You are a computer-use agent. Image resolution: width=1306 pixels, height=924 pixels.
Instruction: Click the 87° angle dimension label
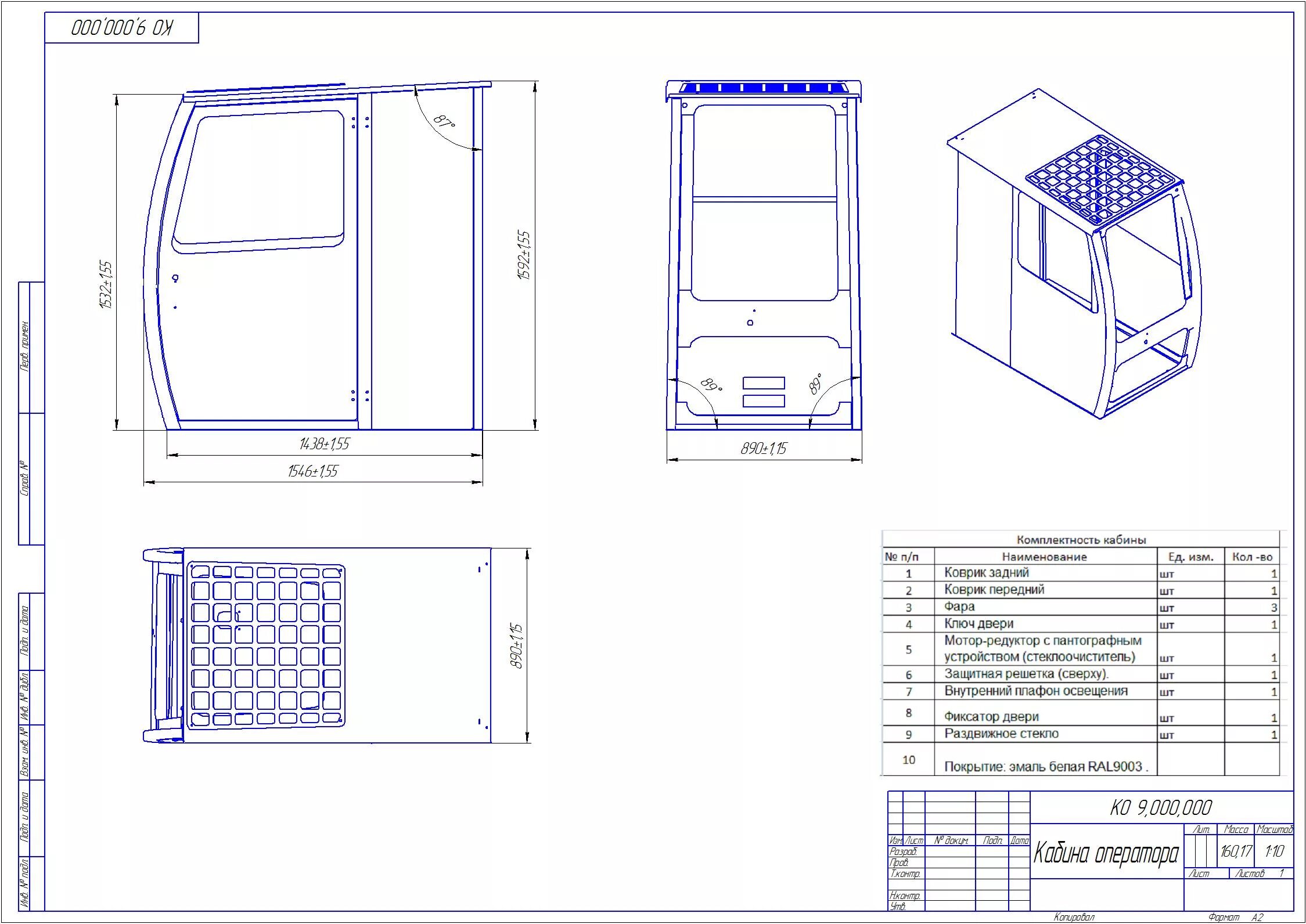(445, 122)
